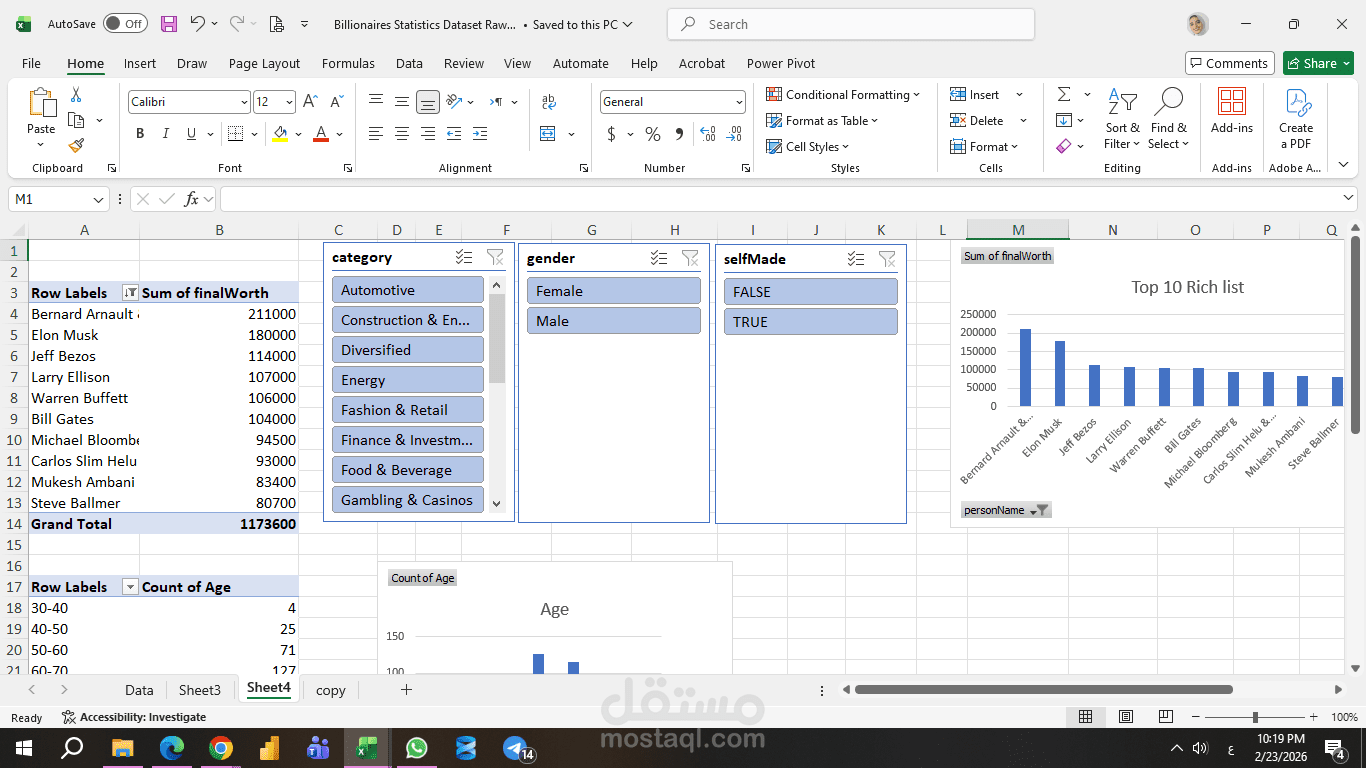Click the Share button
The height and width of the screenshot is (768, 1366).
click(1318, 63)
